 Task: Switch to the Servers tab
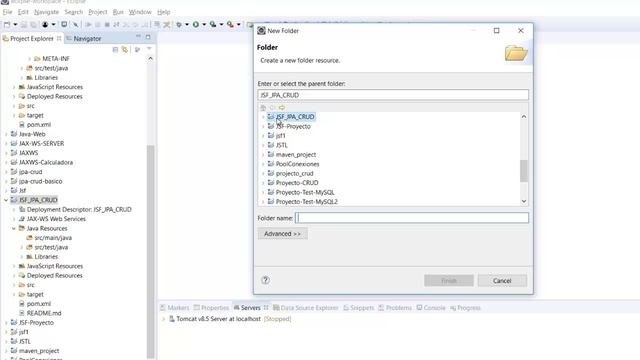(251, 308)
